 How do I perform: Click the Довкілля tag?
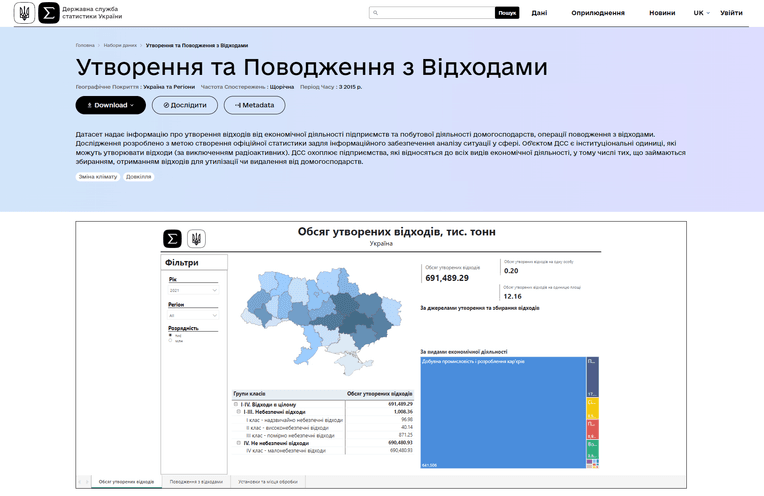pyautogui.click(x=138, y=177)
